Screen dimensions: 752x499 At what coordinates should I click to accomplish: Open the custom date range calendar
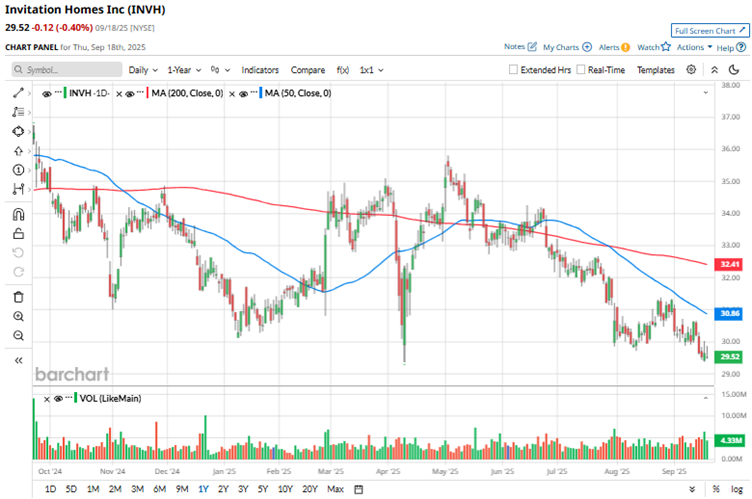click(359, 489)
